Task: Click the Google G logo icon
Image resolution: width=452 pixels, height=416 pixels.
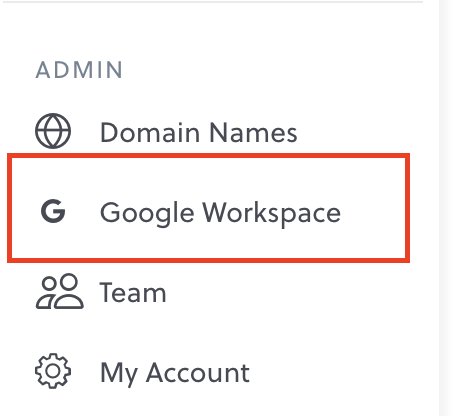Action: coord(53,211)
